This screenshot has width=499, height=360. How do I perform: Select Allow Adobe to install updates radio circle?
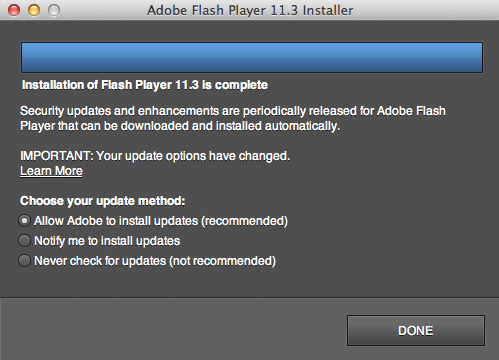(24, 221)
